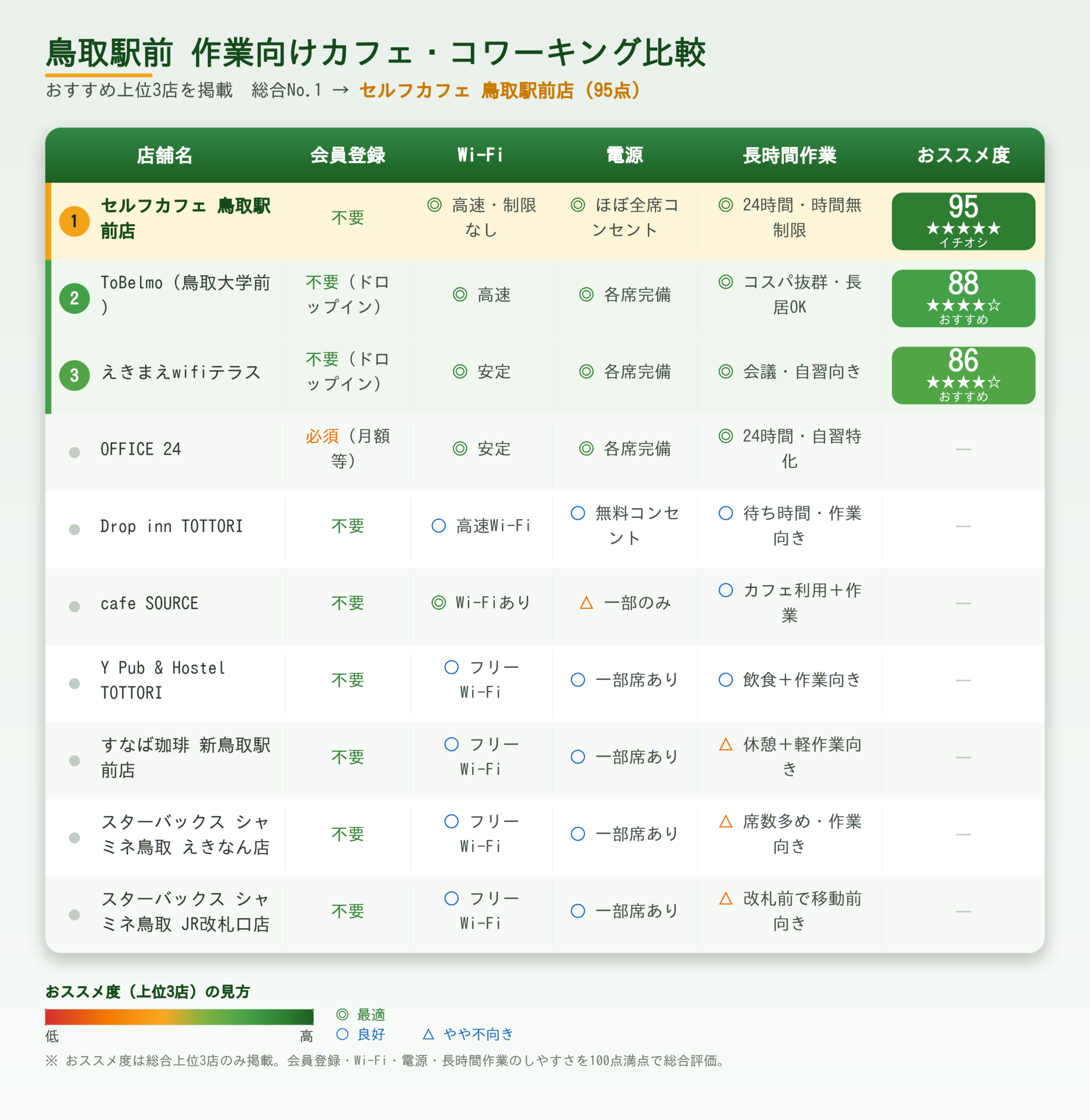Screen dimensions: 1090x1120
Task: Click 飲食＋作業向き cell
Action: pyautogui.click(x=789, y=680)
